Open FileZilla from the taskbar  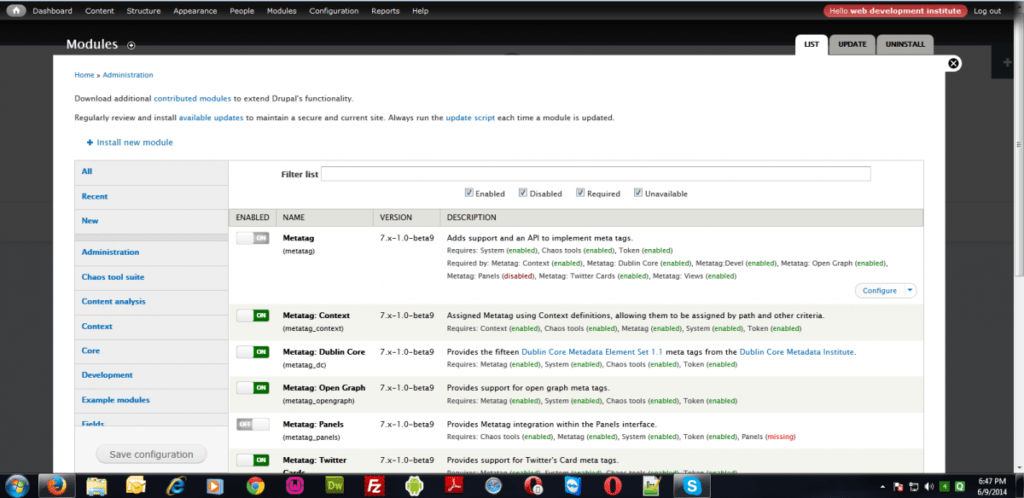(374, 485)
